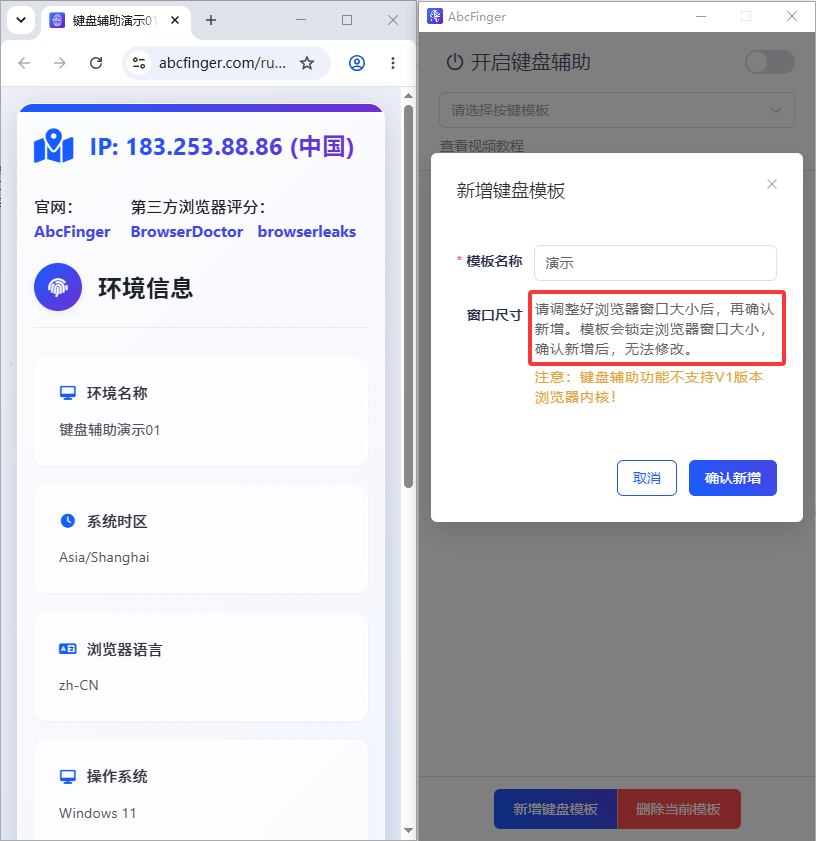Close the 新增键盘模板 dialog with X
The height and width of the screenshot is (841, 816).
pyautogui.click(x=771, y=185)
